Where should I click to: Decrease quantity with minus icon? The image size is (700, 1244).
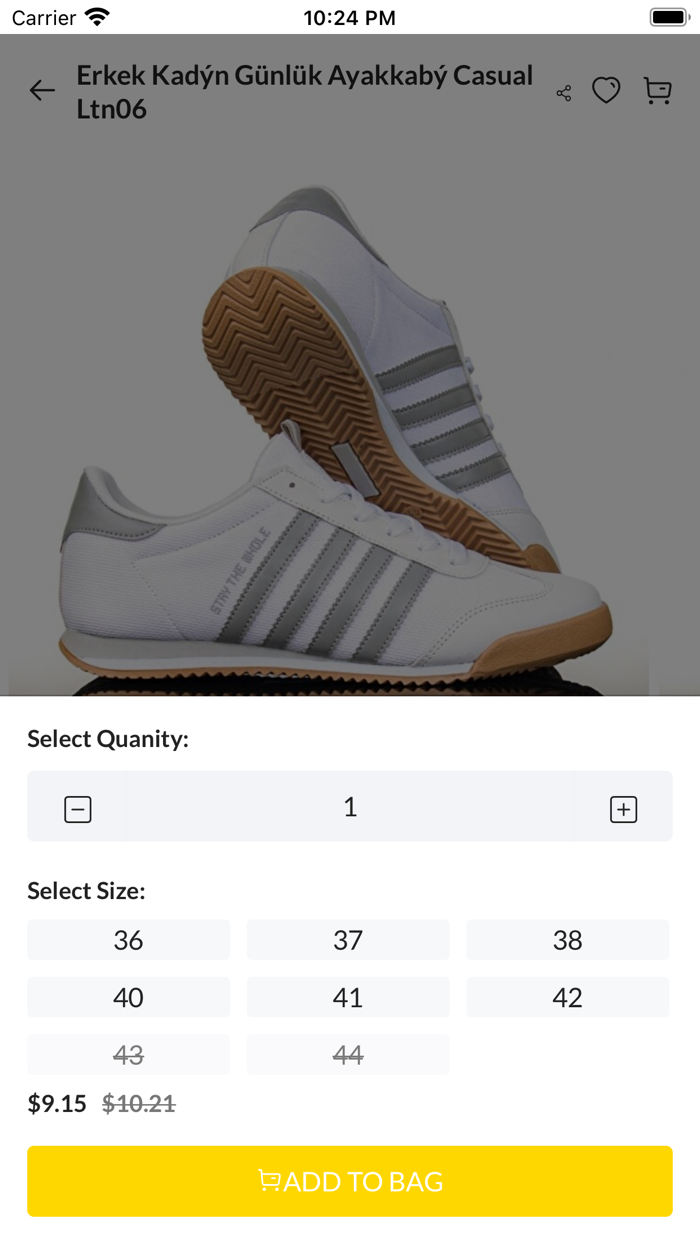point(78,809)
